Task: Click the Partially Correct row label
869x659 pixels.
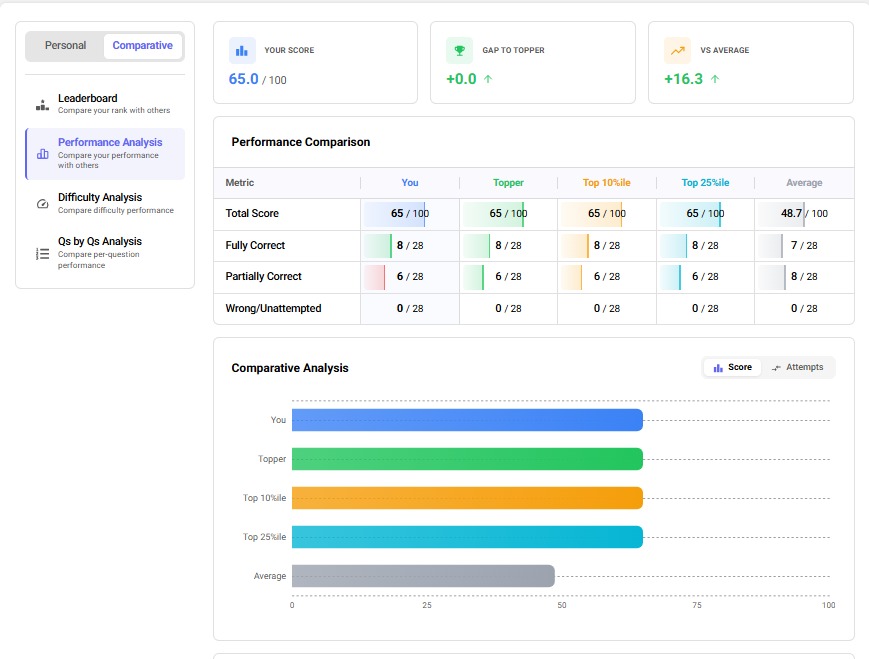Action: [263, 277]
